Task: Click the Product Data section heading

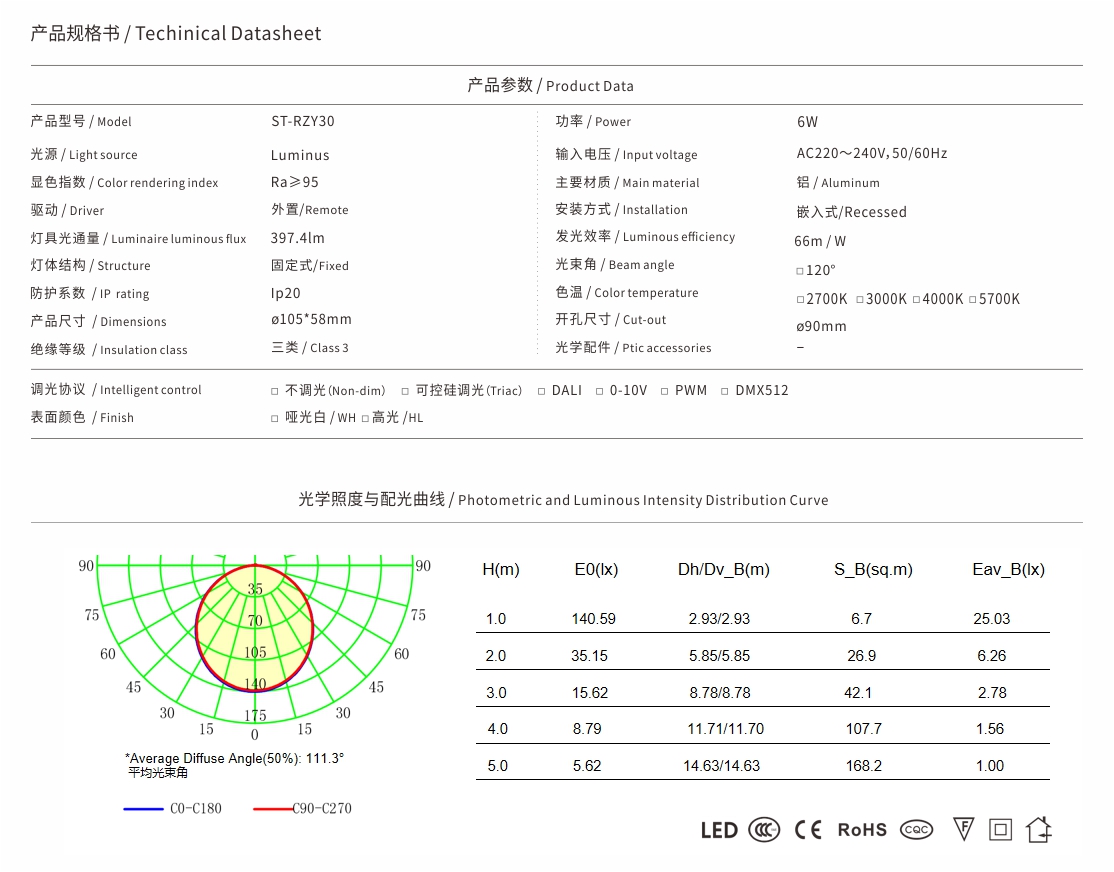Action: point(550,85)
